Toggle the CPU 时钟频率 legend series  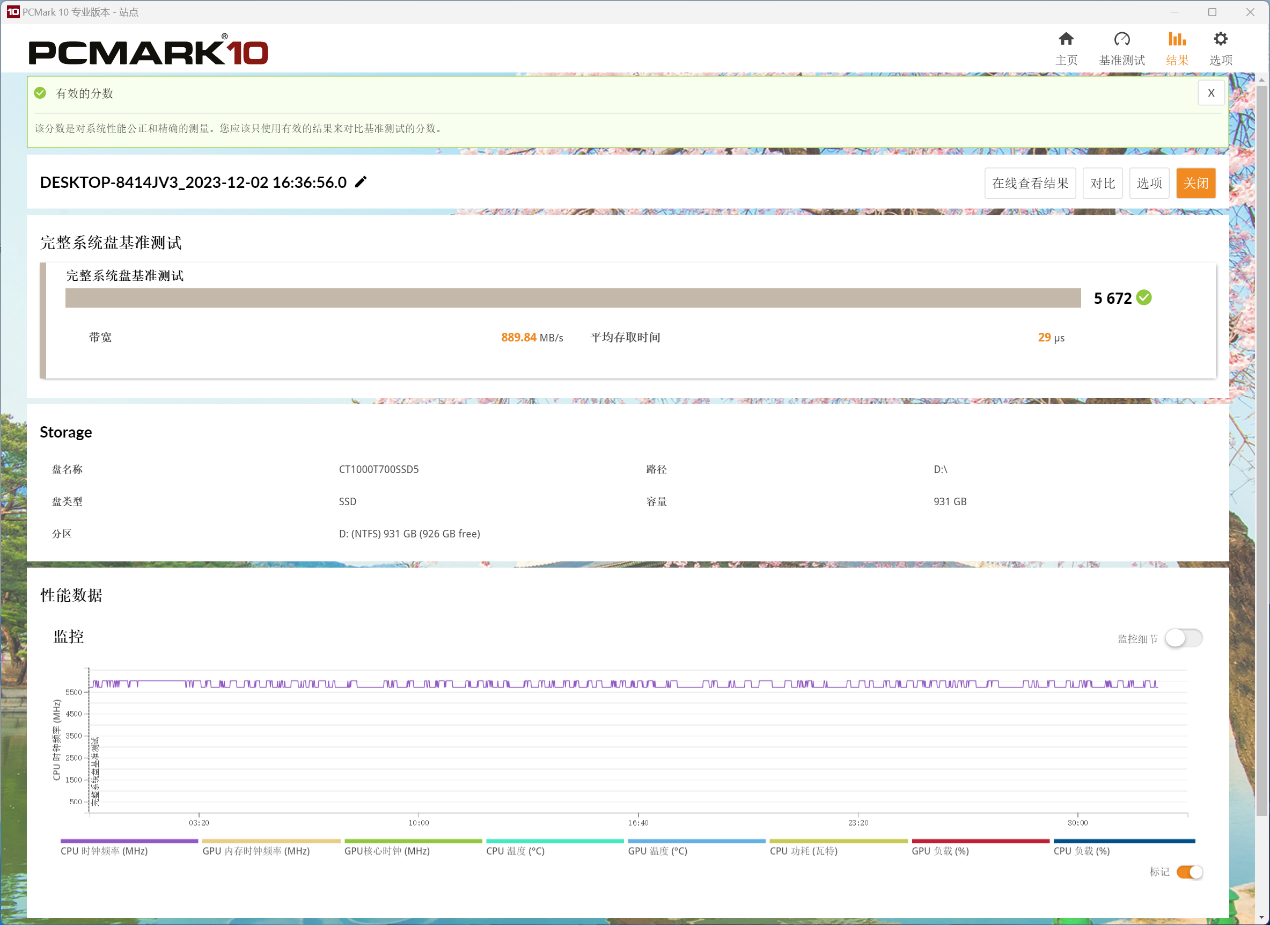tap(104, 851)
